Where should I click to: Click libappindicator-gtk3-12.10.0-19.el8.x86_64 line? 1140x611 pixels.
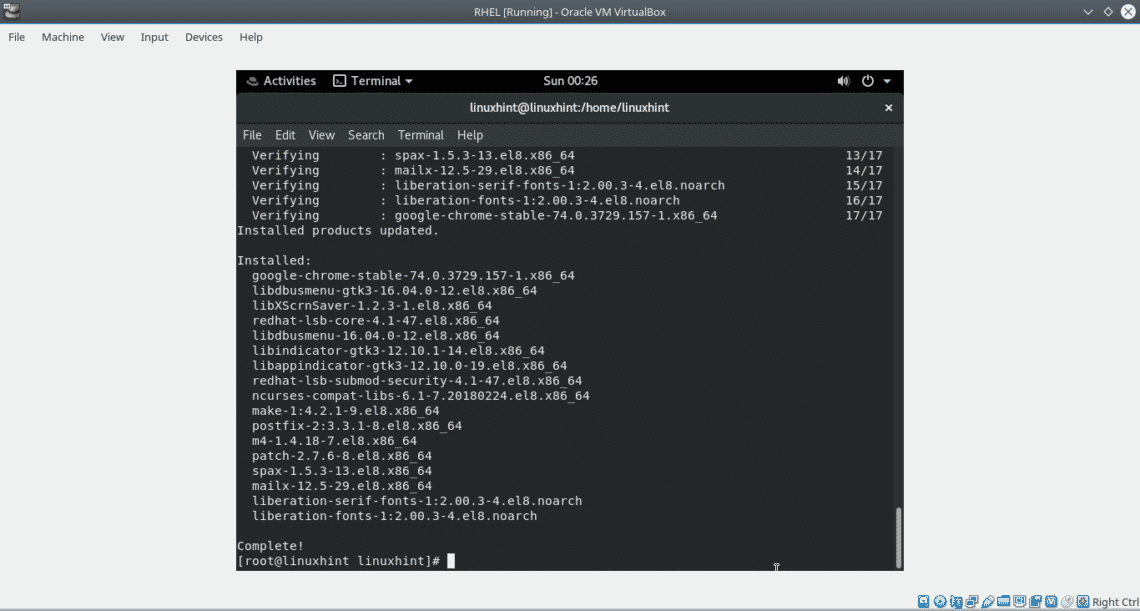pyautogui.click(x=409, y=366)
